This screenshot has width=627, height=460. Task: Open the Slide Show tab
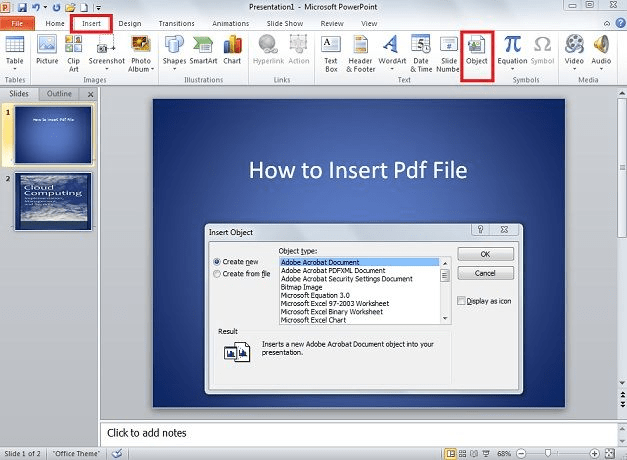(x=285, y=23)
